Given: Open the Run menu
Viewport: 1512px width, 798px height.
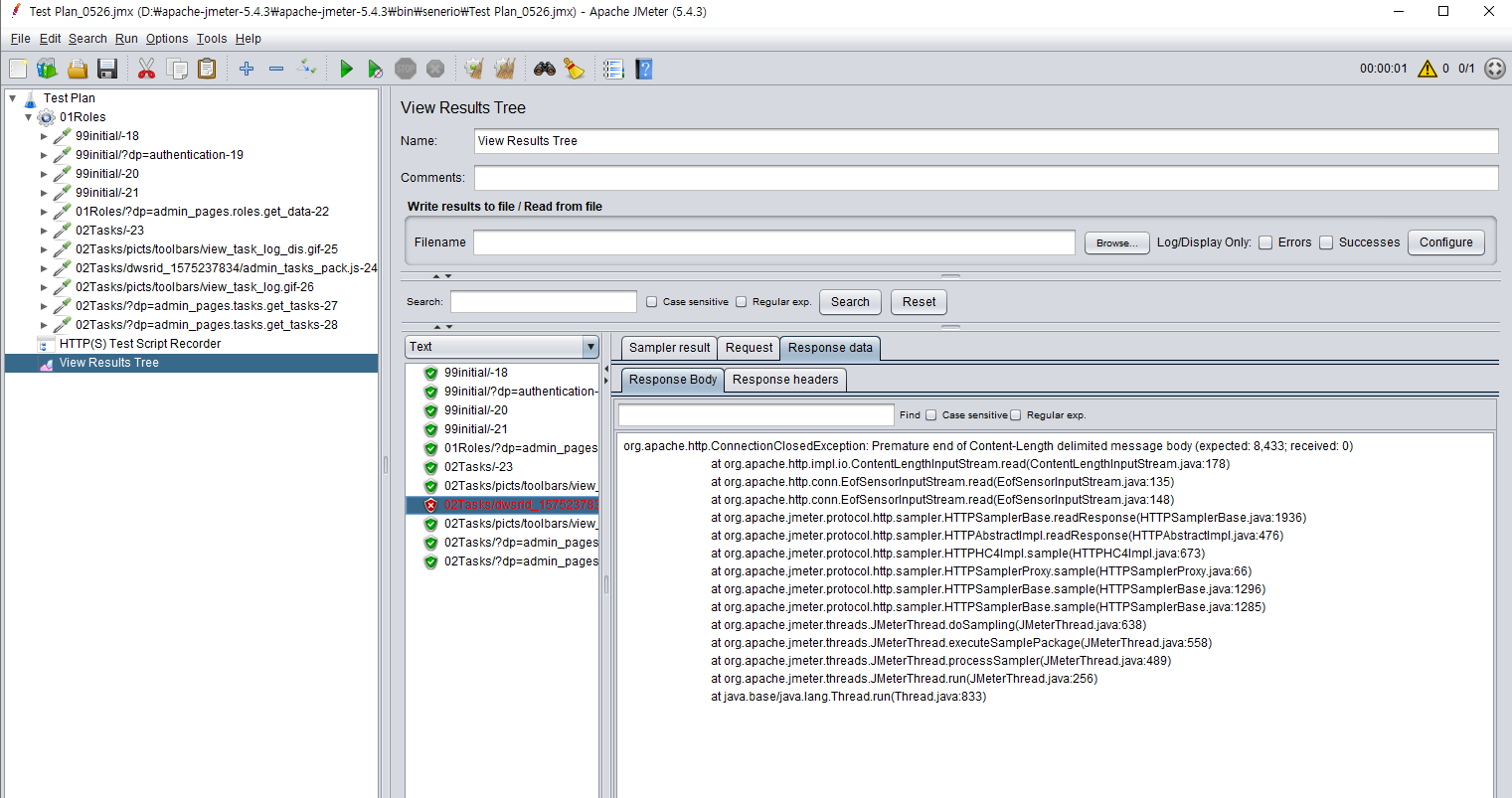Looking at the screenshot, I should (126, 39).
